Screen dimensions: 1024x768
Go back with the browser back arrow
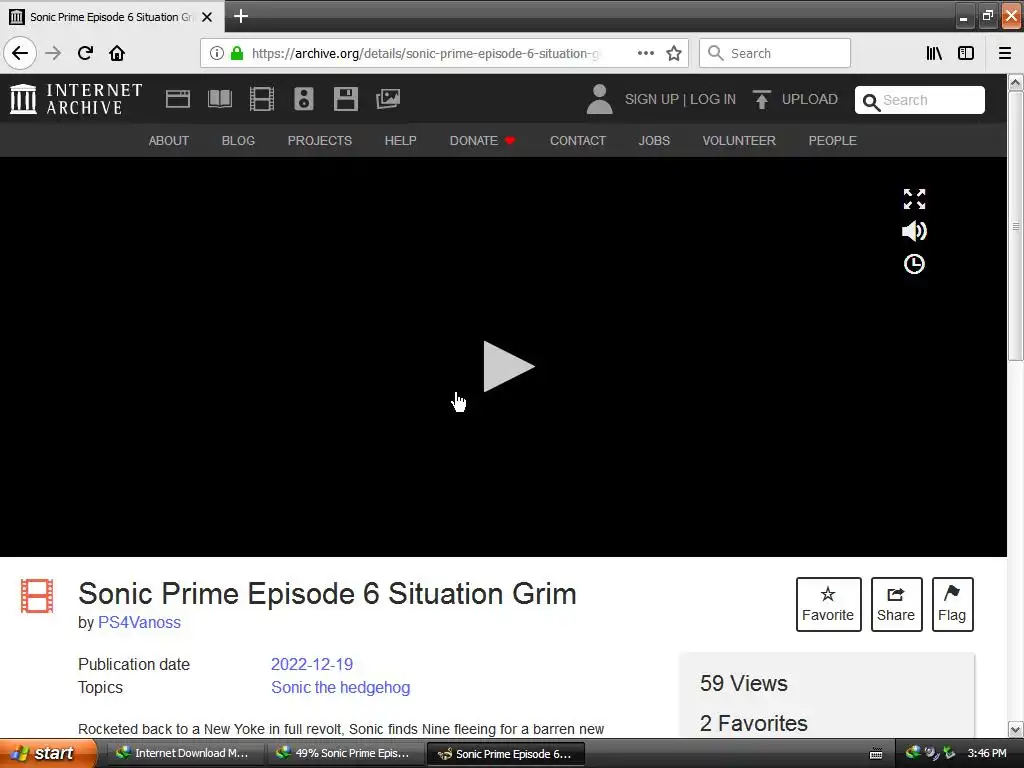pyautogui.click(x=20, y=53)
